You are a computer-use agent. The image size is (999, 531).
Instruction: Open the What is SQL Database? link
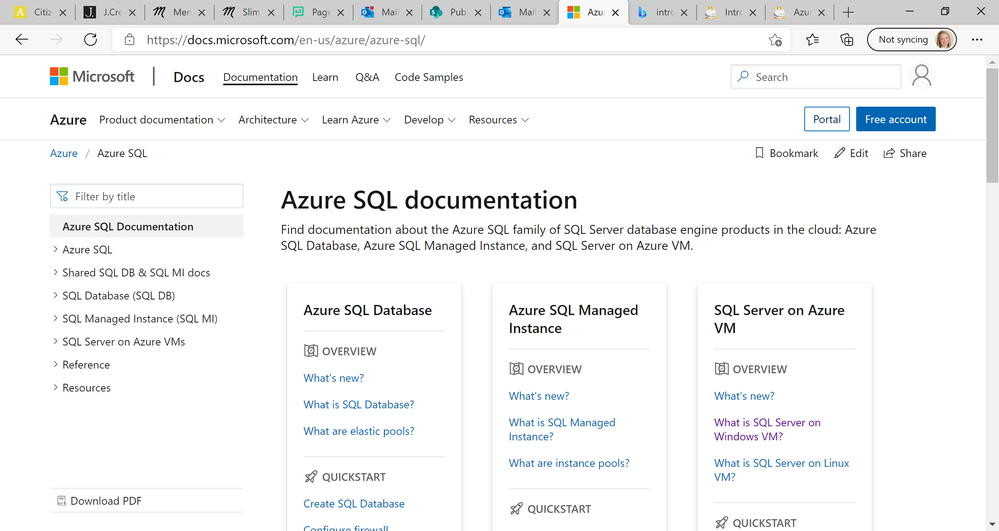coord(359,405)
